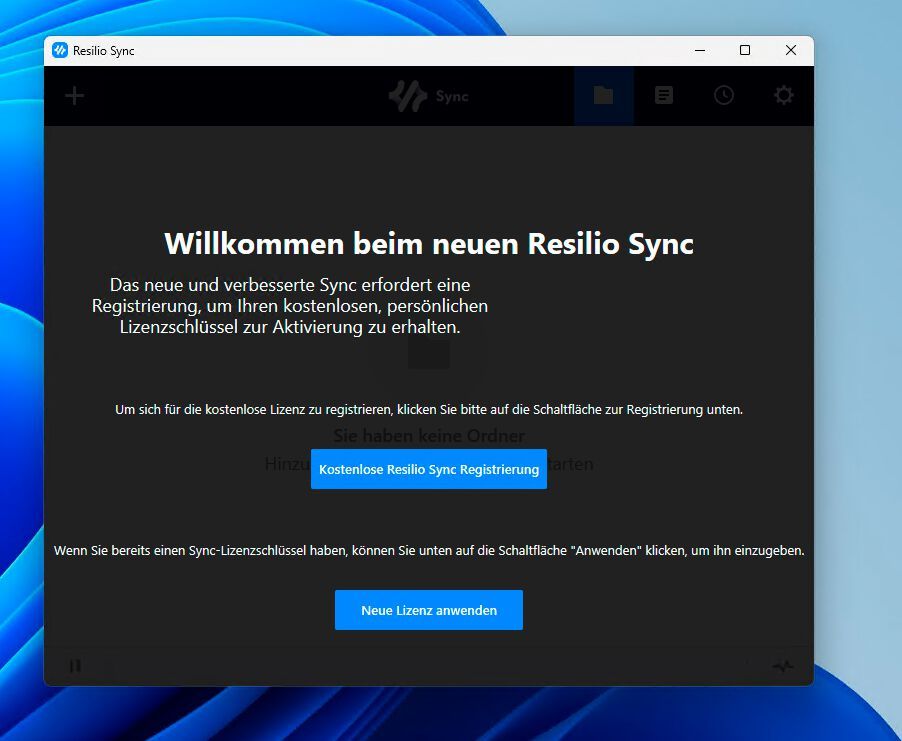Screen dimensions: 902x741
Task: Click the bottom status bar
Action: click(428, 665)
